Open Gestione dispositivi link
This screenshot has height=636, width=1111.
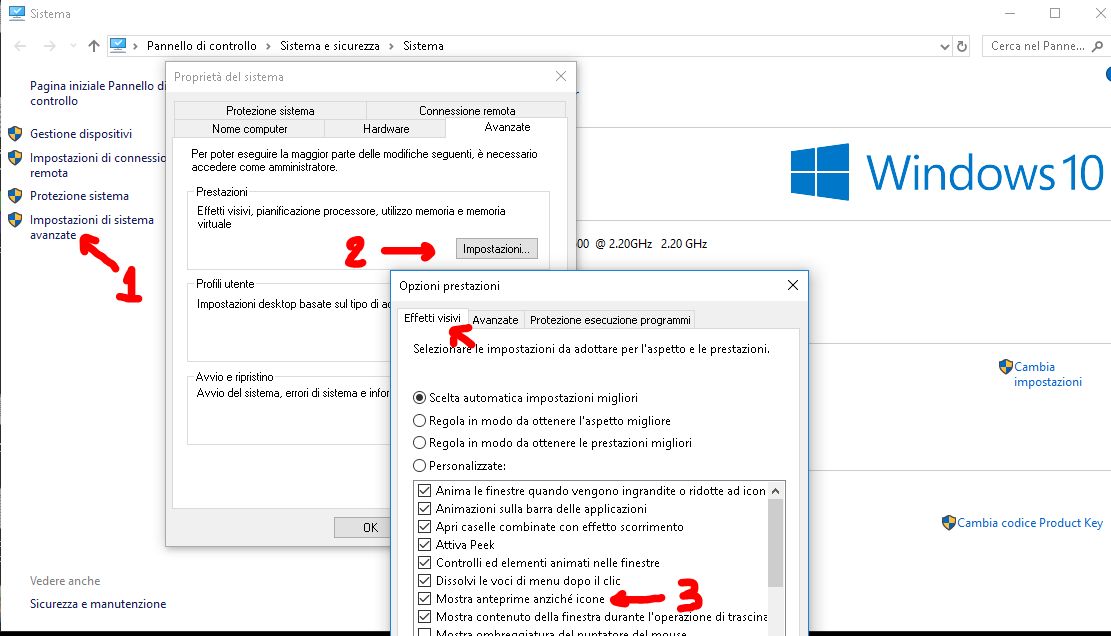click(81, 134)
